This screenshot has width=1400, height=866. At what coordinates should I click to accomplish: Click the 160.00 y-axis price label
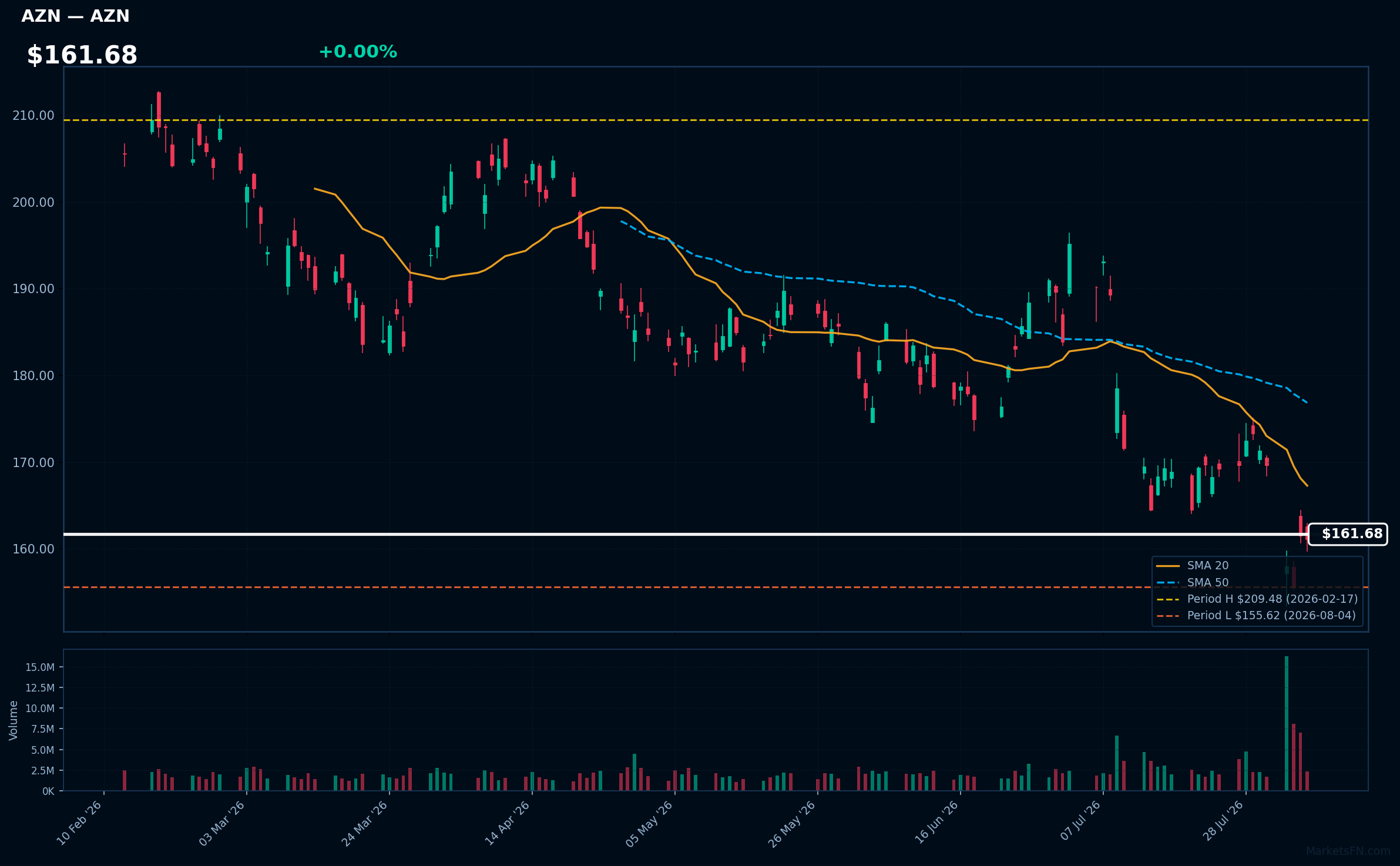tap(33, 549)
